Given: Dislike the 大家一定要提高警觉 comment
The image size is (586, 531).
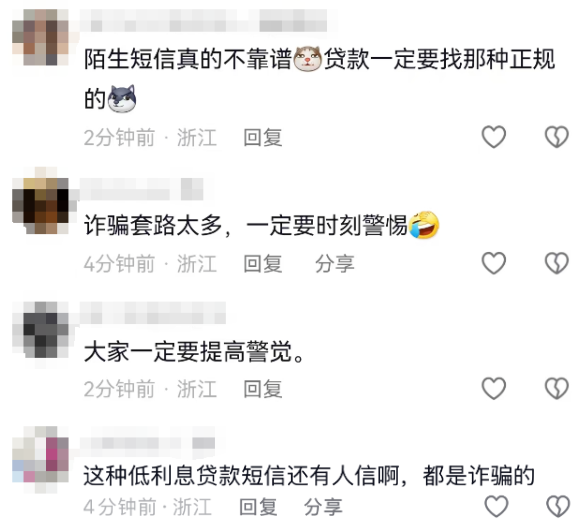Looking at the screenshot, I should (x=557, y=389).
